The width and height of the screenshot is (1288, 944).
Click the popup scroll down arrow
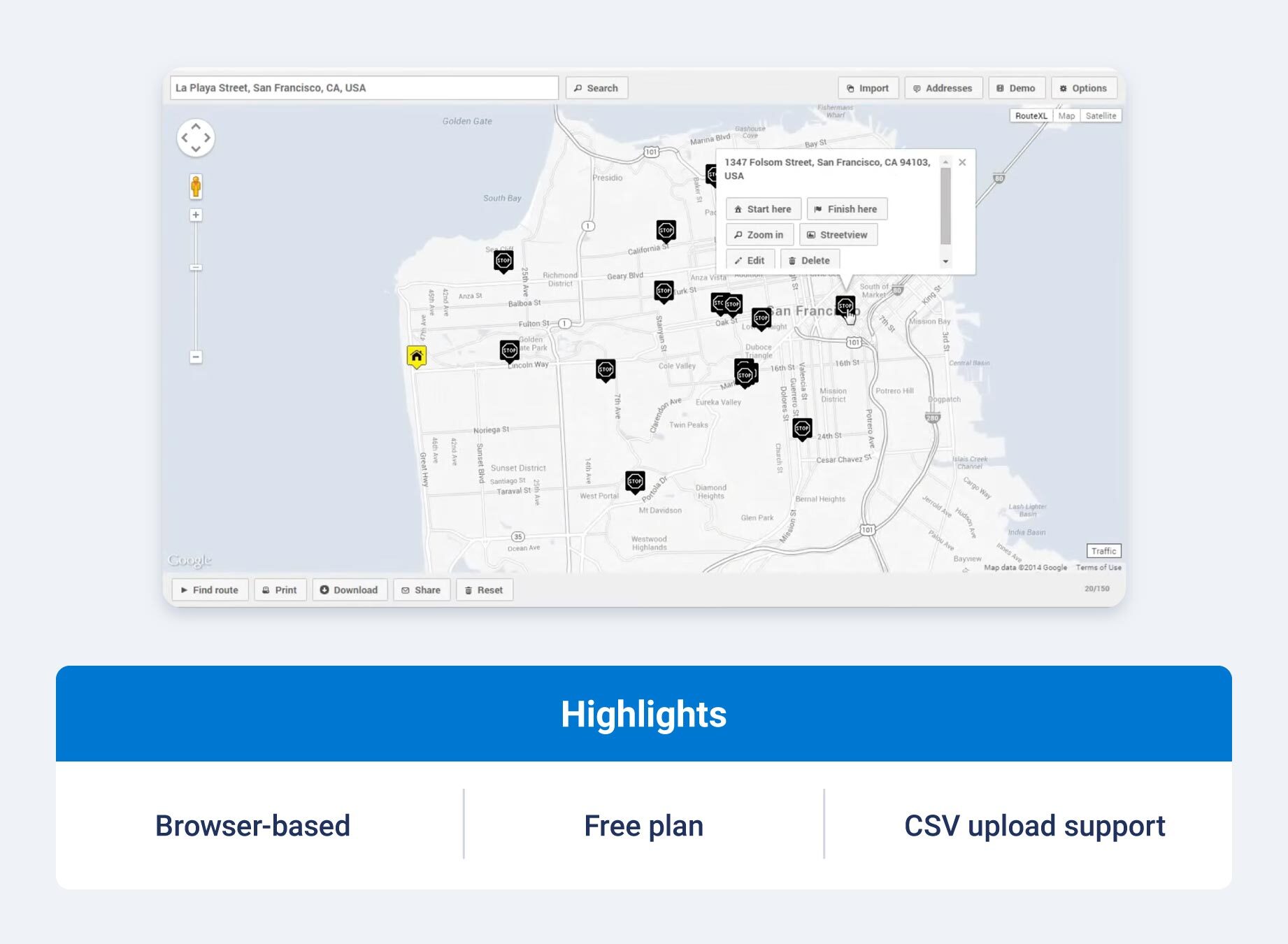945,262
